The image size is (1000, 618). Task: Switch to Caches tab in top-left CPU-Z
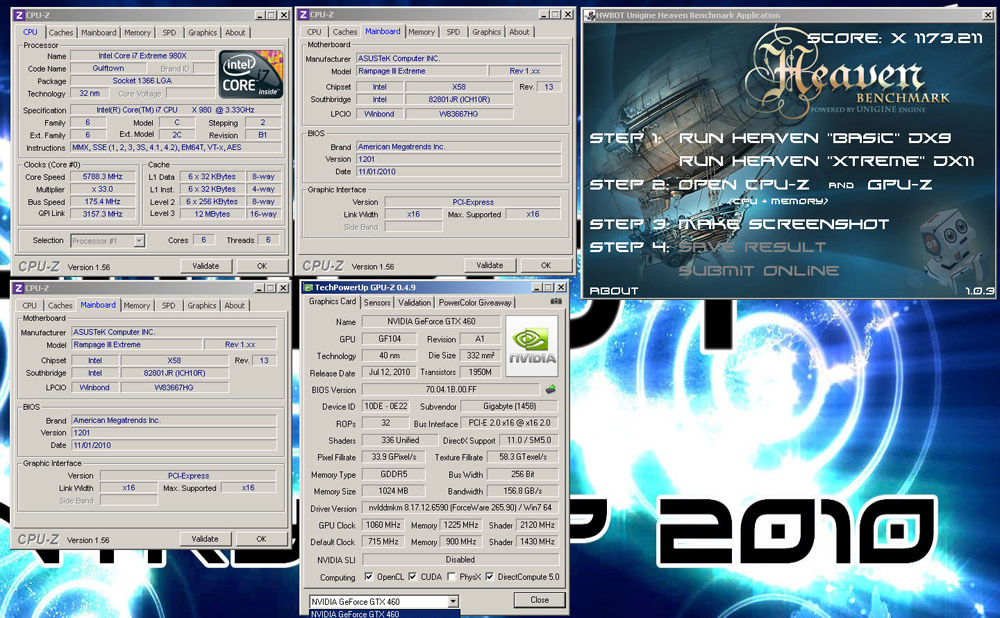pyautogui.click(x=61, y=33)
